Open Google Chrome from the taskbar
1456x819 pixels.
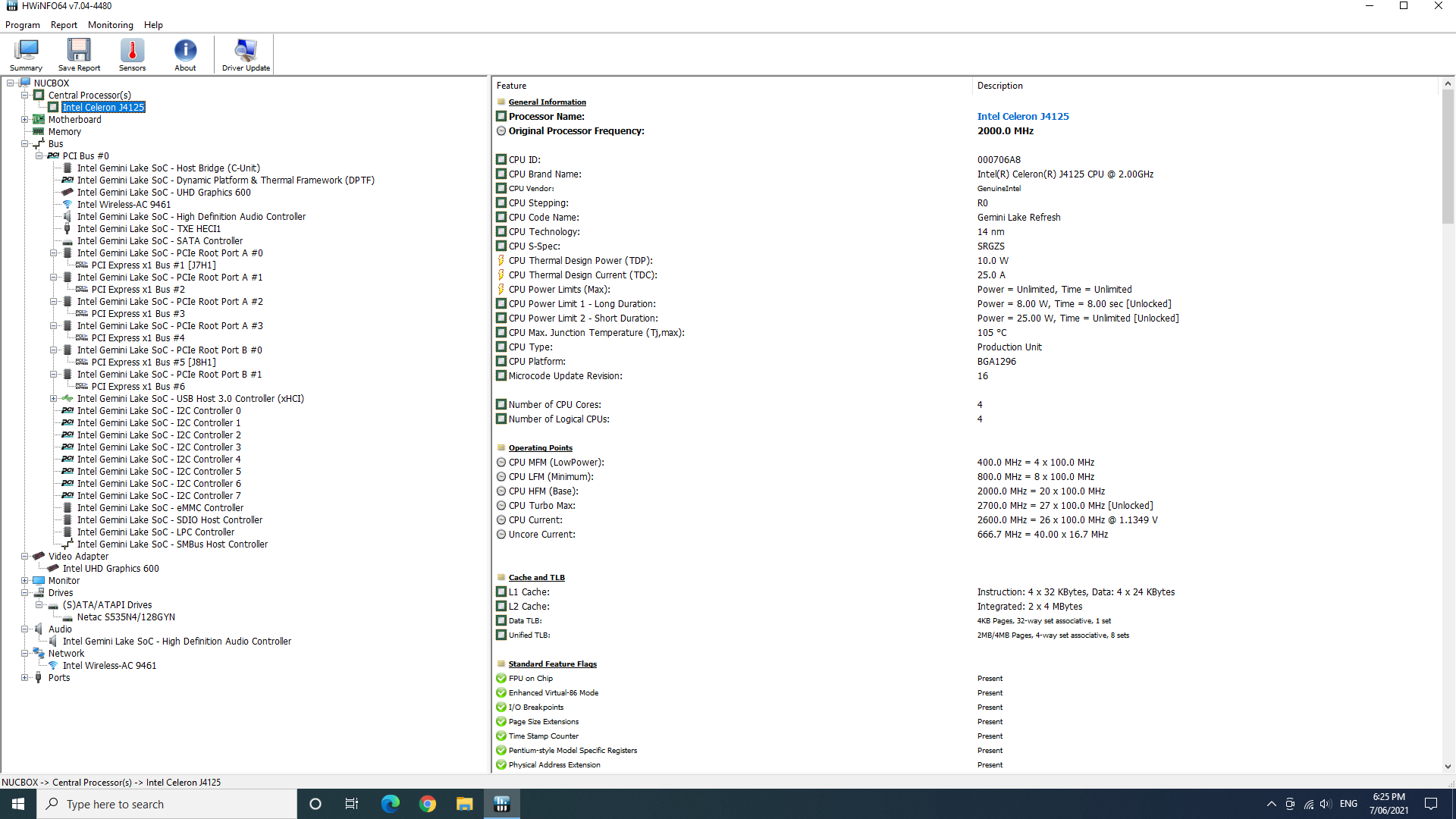pos(427,804)
